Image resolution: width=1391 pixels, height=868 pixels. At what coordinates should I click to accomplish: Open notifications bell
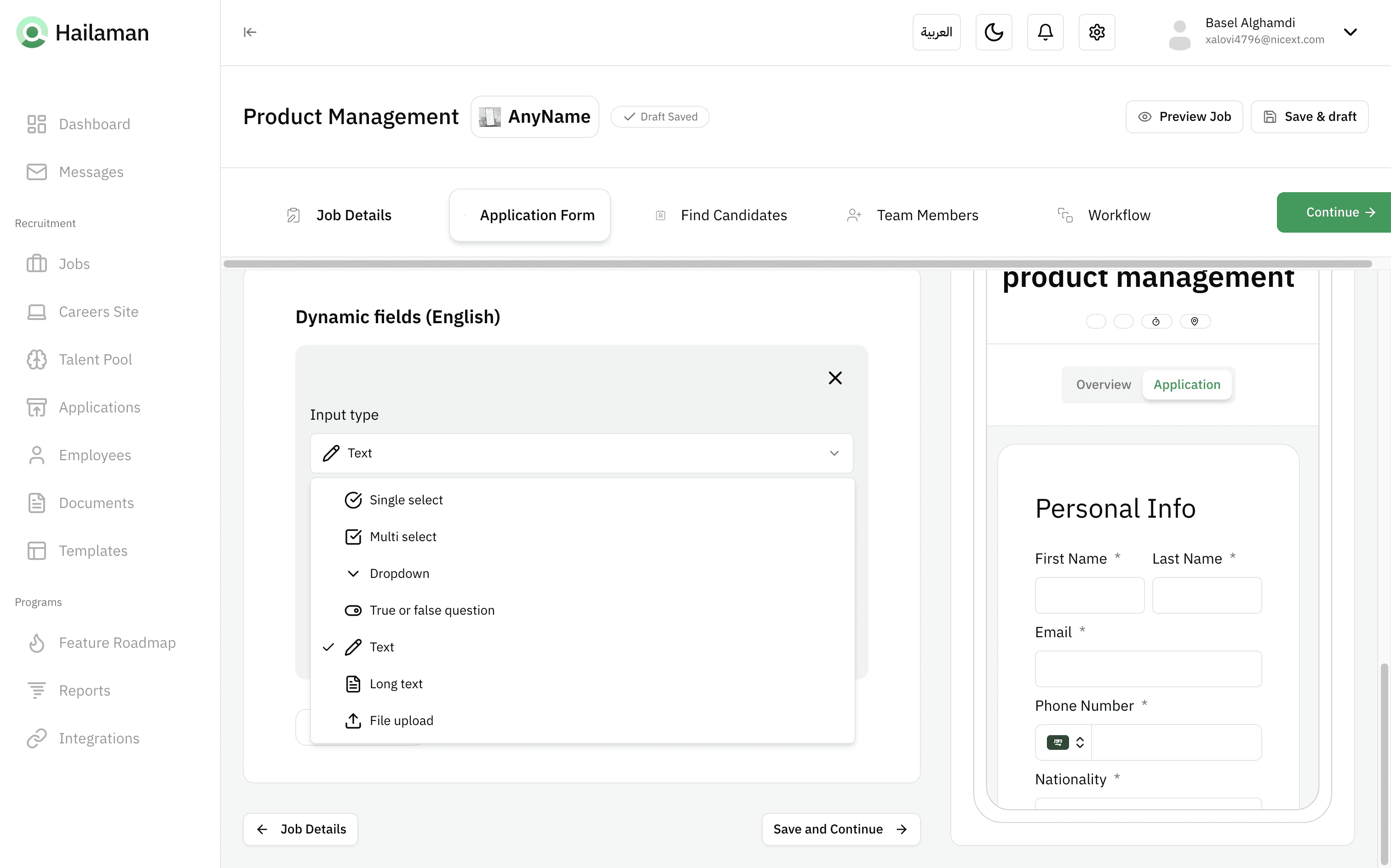tap(1045, 32)
